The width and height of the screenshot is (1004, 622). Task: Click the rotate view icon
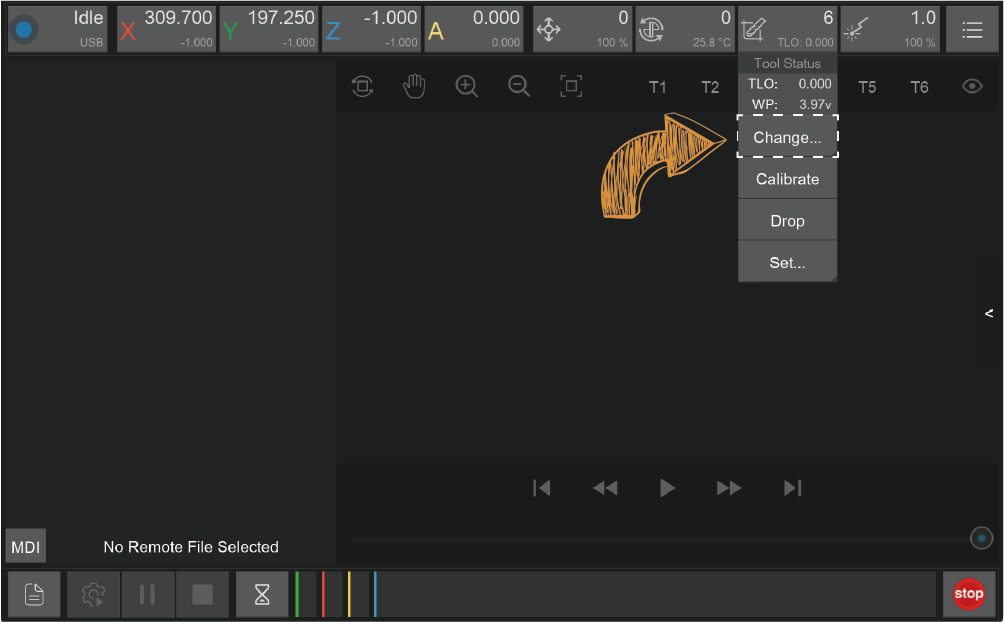(x=362, y=87)
